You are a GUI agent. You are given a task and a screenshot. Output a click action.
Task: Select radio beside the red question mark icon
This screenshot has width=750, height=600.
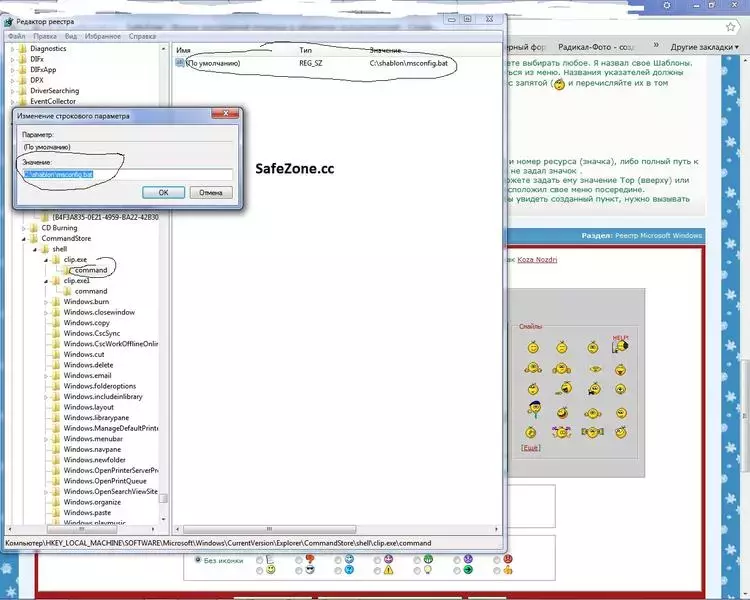pos(298,560)
